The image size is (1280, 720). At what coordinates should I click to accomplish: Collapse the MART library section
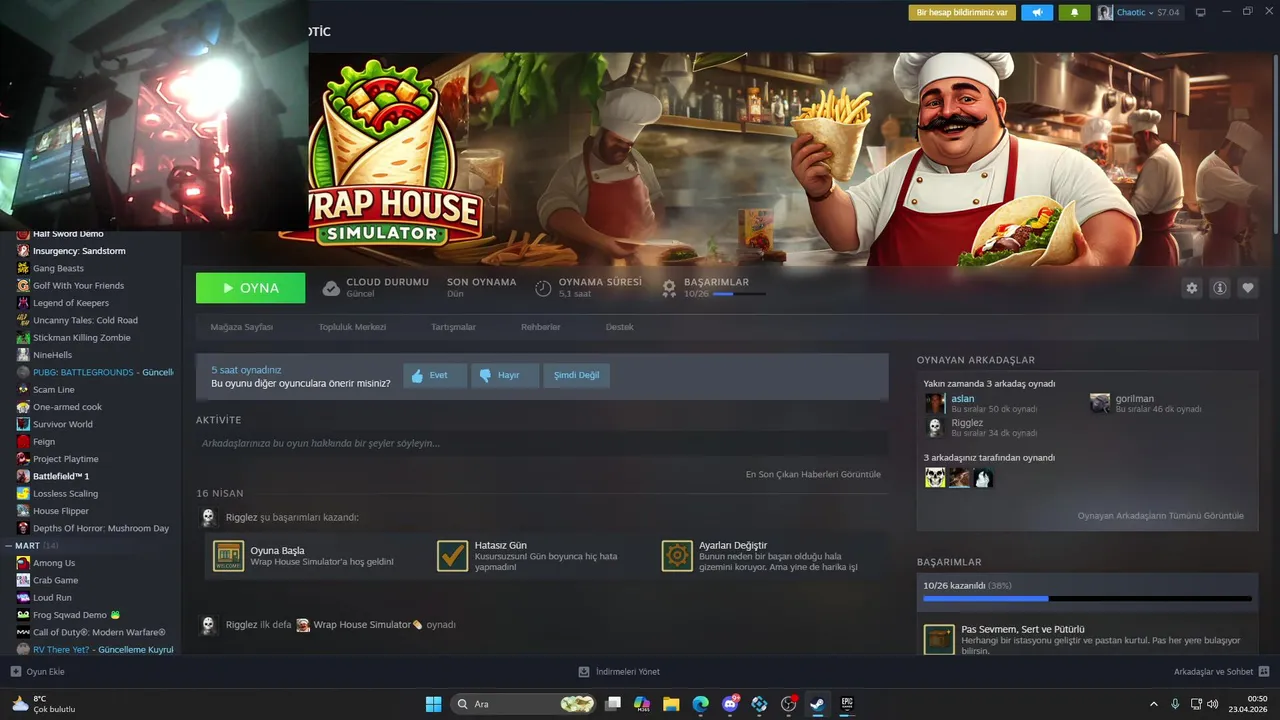click(x=9, y=545)
